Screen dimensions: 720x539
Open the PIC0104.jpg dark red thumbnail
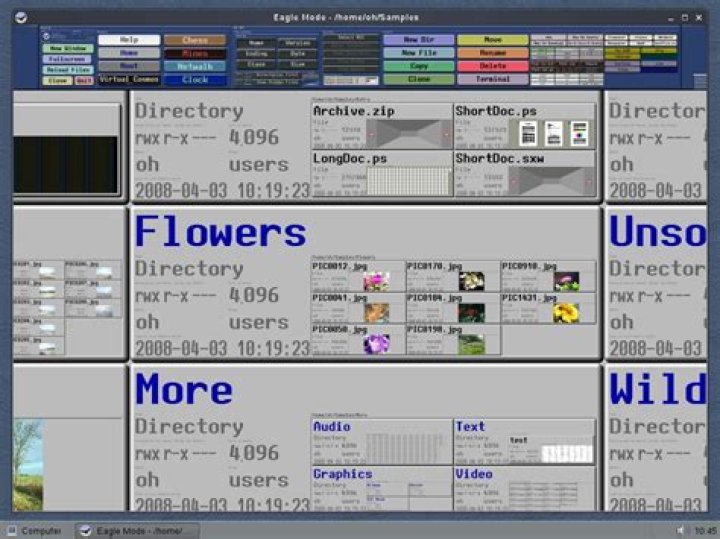(472, 313)
